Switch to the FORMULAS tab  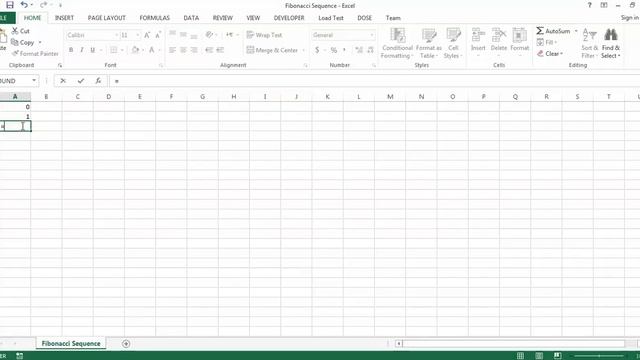(x=154, y=18)
